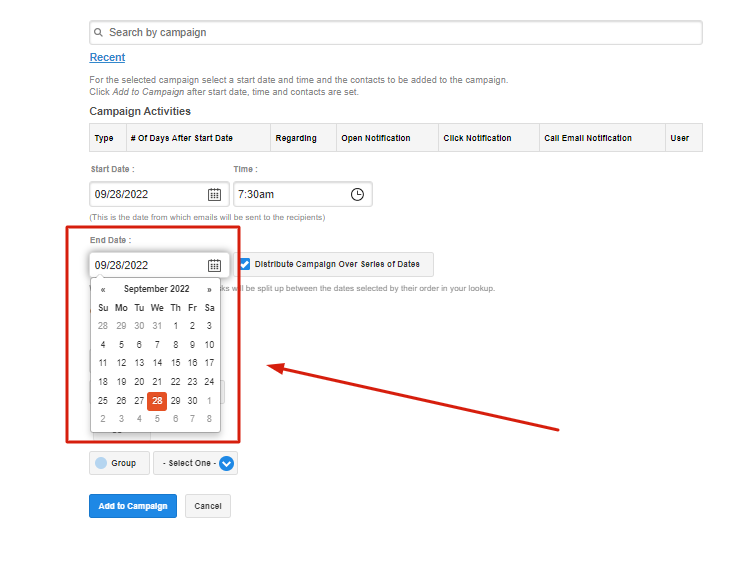This screenshot has width=742, height=572.
Task: Open the Select One dropdown
Action: 226,463
